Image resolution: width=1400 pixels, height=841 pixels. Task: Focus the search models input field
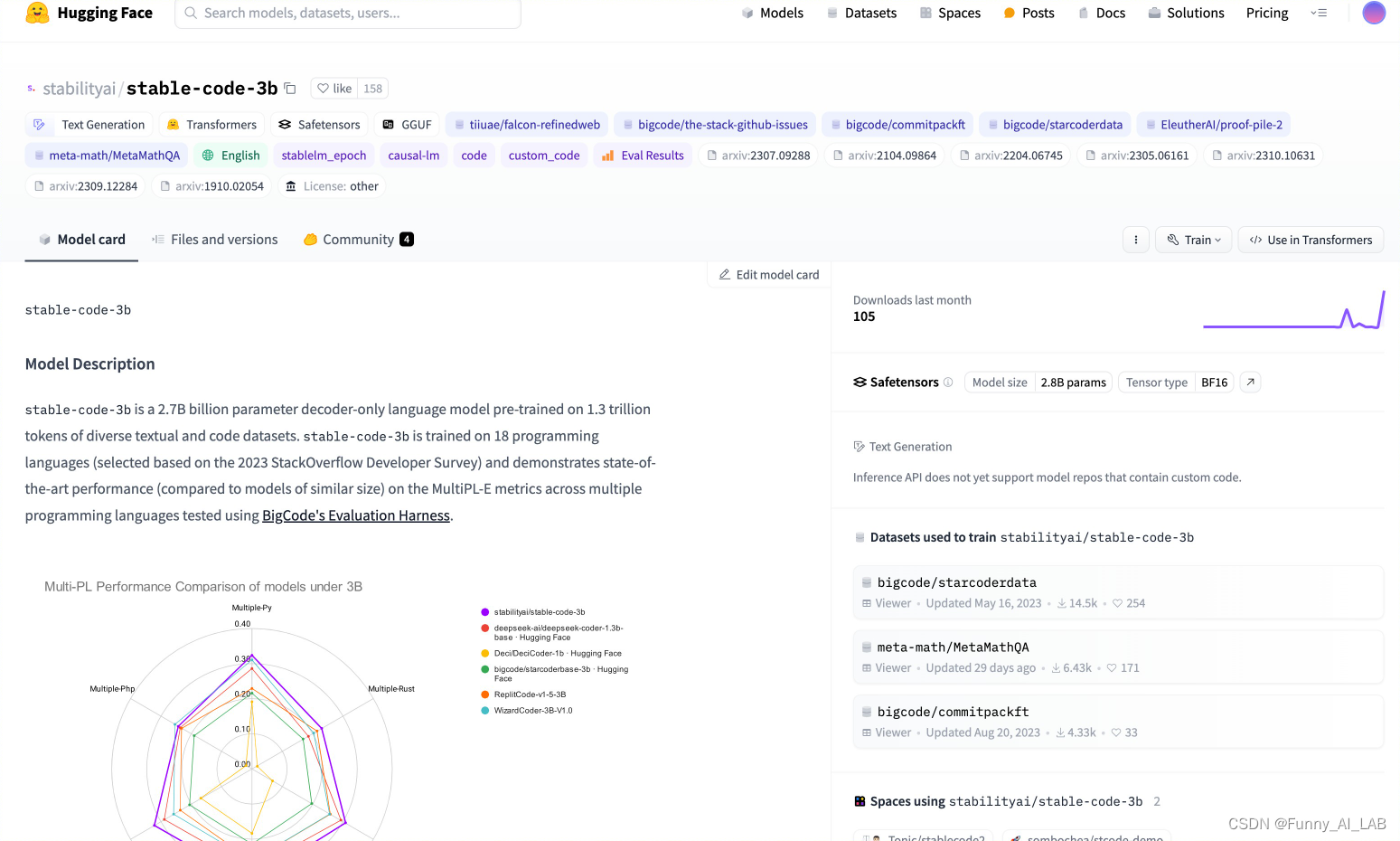tap(348, 14)
